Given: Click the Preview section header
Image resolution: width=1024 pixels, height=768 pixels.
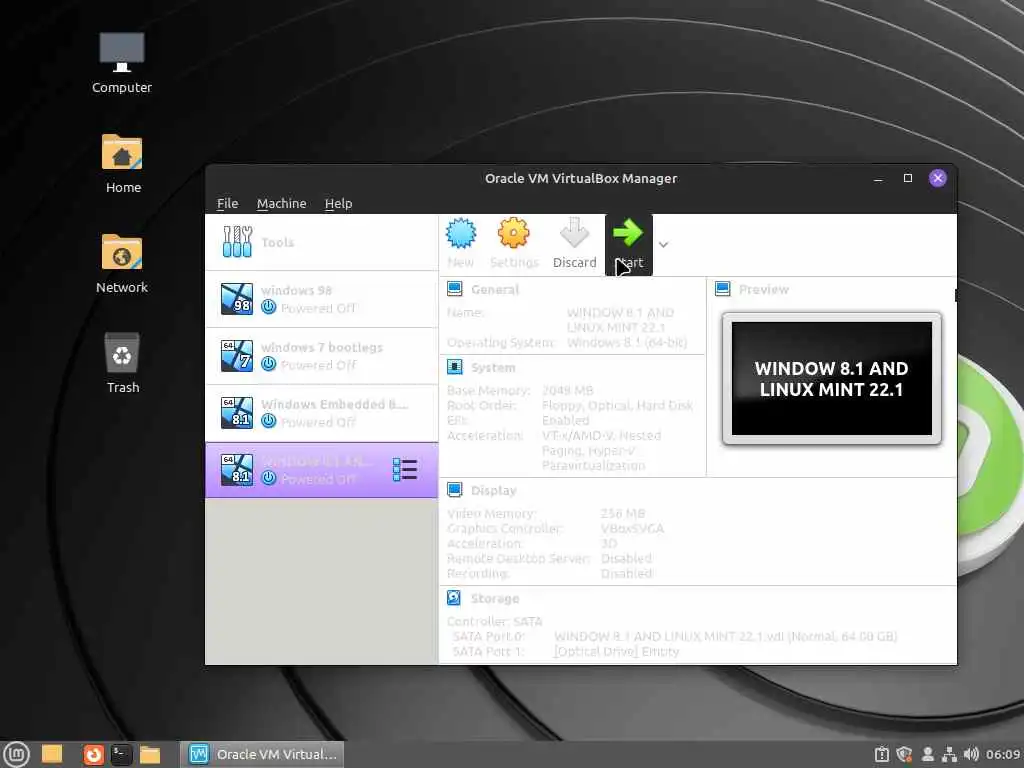Looking at the screenshot, I should click(763, 289).
